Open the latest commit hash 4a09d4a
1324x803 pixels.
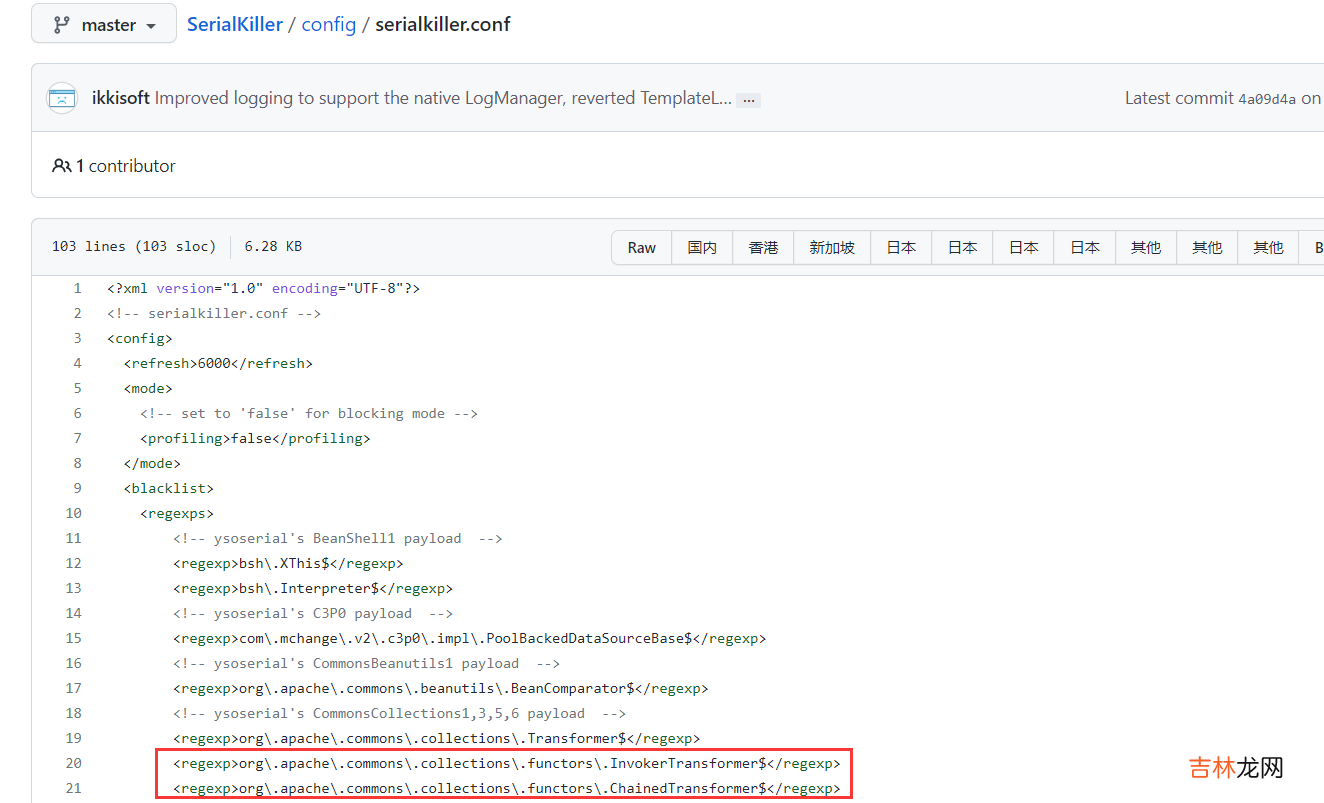[1267, 99]
